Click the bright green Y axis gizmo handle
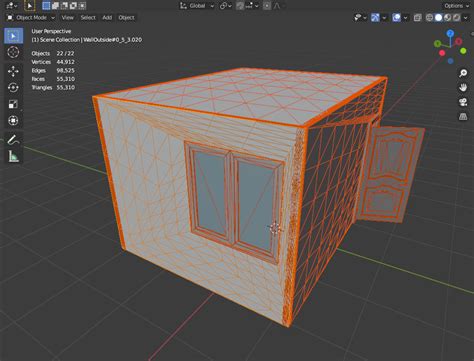Screen dimensions: 474x361 pyautogui.click(x=463, y=51)
